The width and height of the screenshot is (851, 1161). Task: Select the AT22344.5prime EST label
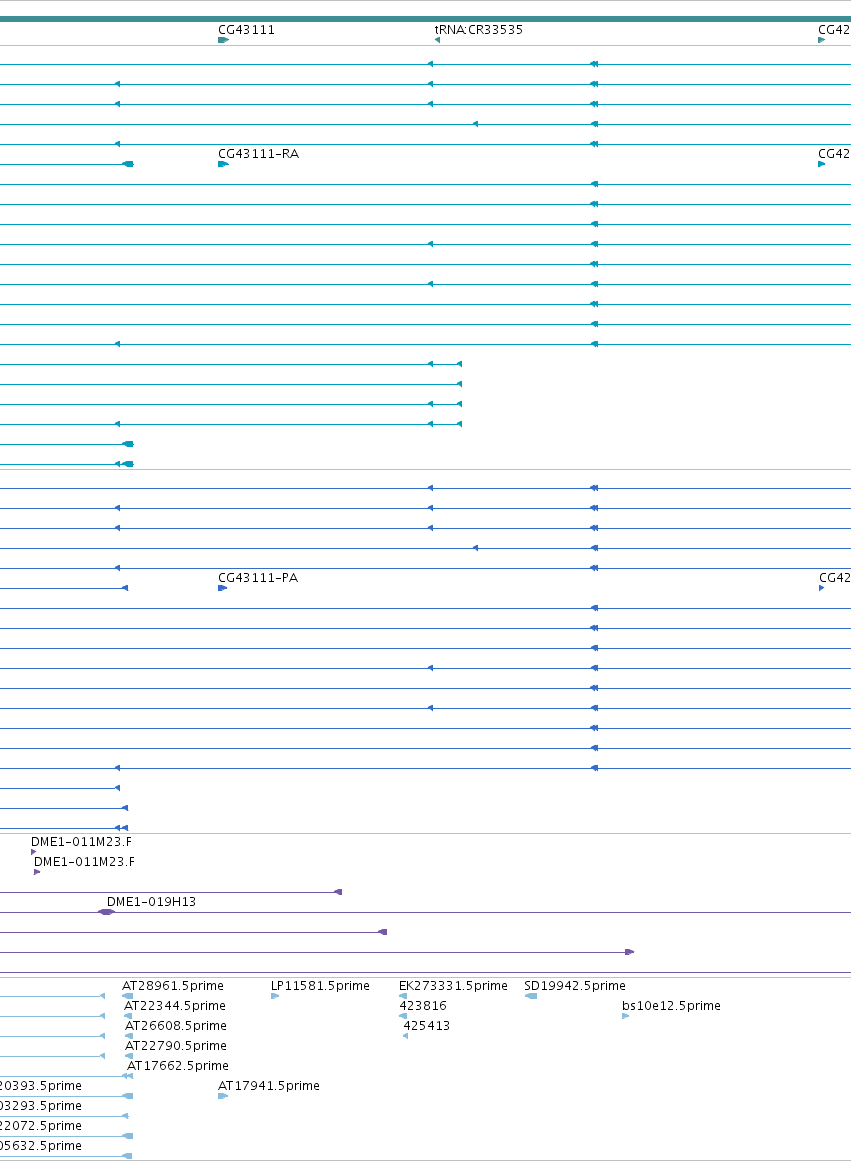[175, 1006]
